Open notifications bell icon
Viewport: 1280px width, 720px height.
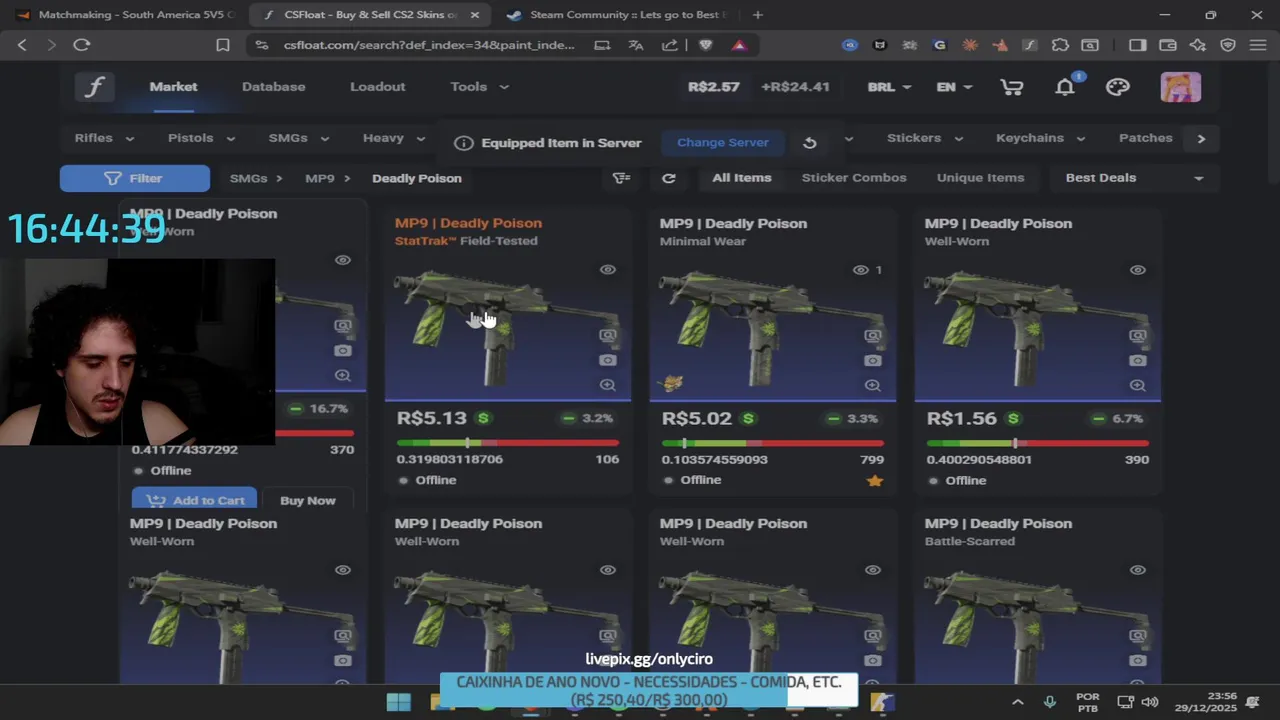click(x=1065, y=87)
